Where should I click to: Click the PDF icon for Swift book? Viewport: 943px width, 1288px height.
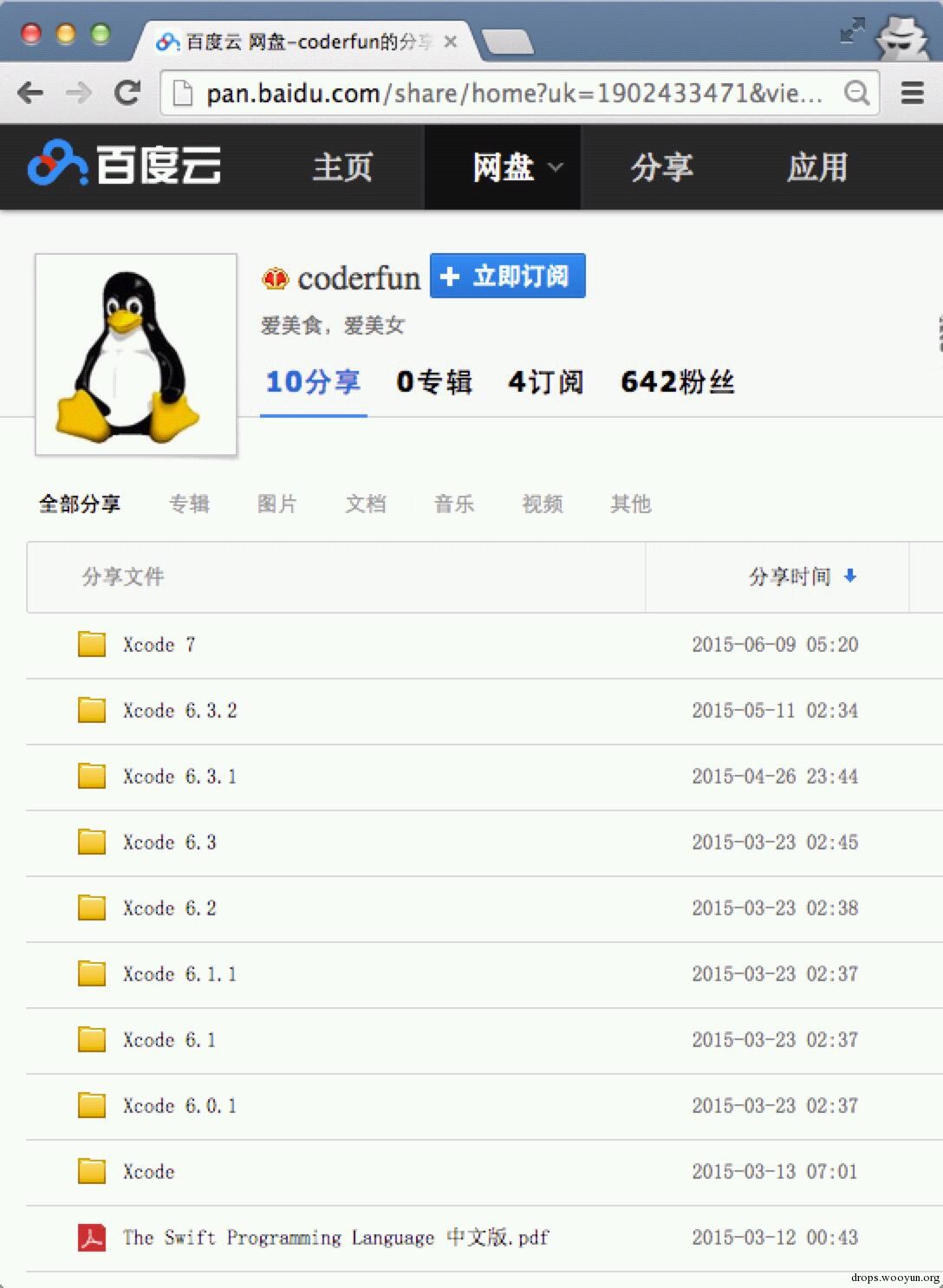click(x=92, y=1237)
